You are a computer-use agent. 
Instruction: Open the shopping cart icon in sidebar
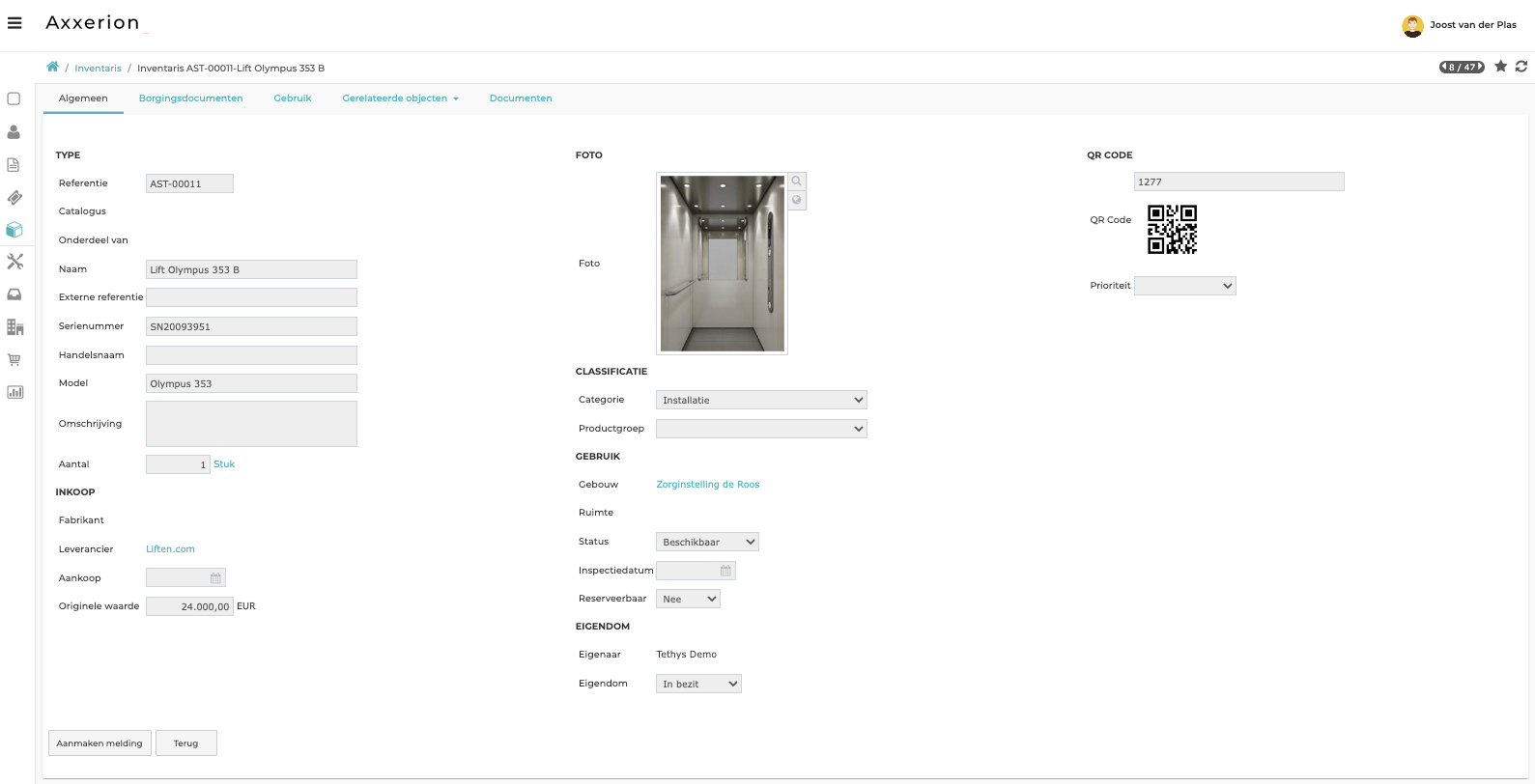point(14,359)
